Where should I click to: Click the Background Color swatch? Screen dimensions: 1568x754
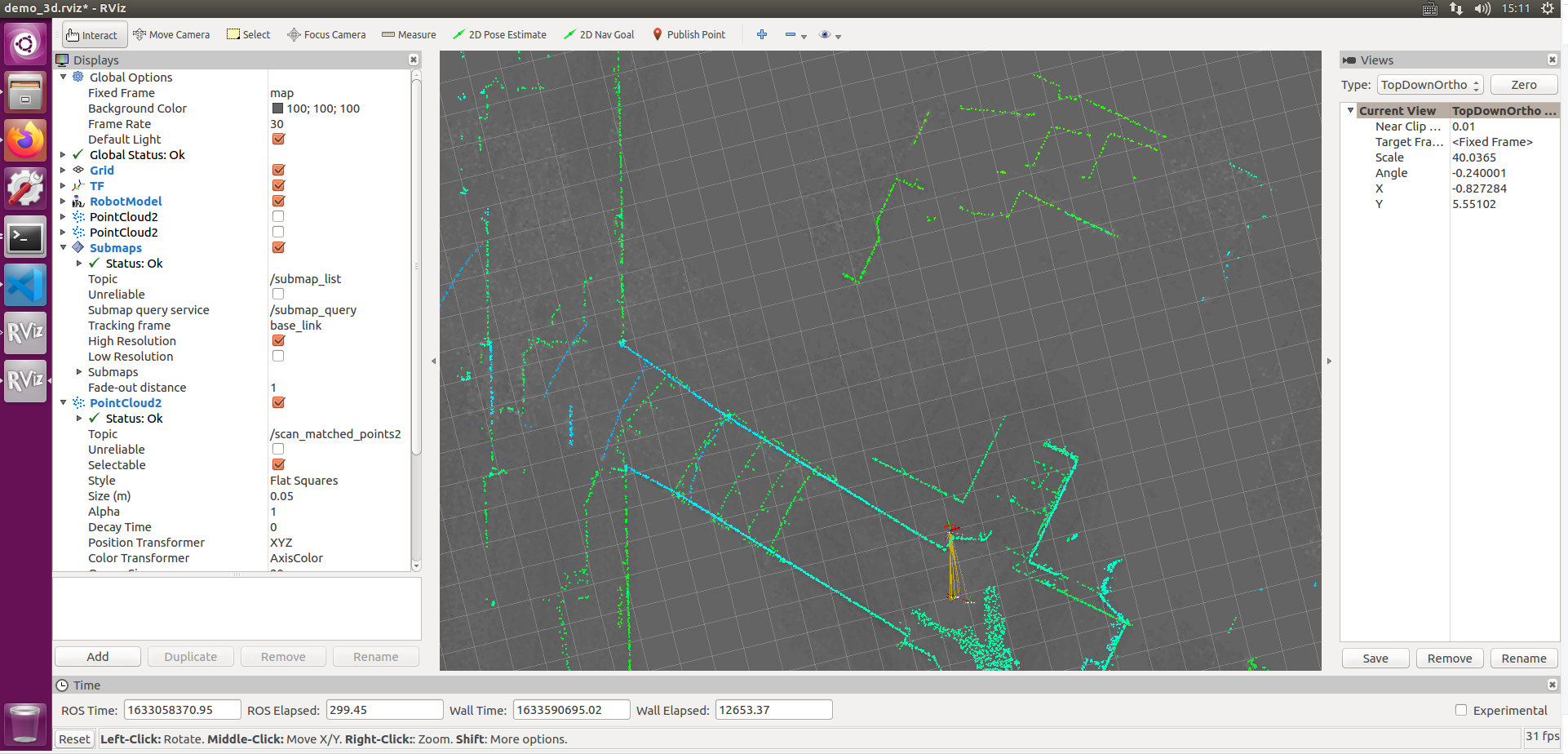(x=277, y=108)
